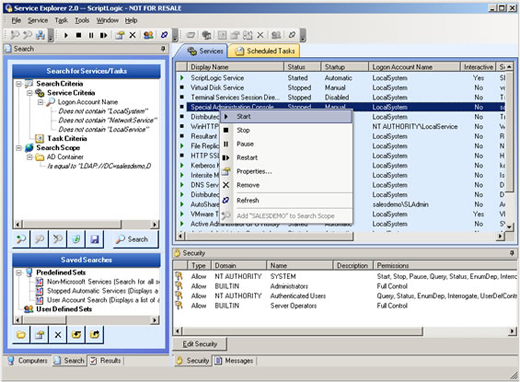Select the ScriptLogic Service row

(340, 78)
